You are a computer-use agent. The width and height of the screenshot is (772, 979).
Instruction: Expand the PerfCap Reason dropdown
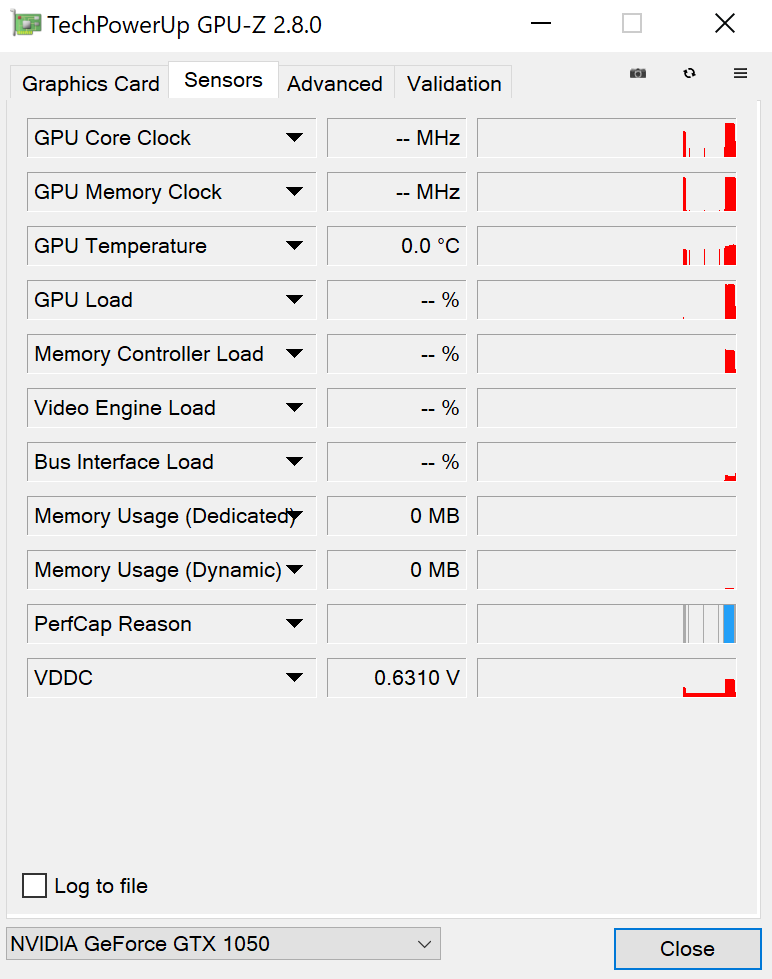point(294,624)
